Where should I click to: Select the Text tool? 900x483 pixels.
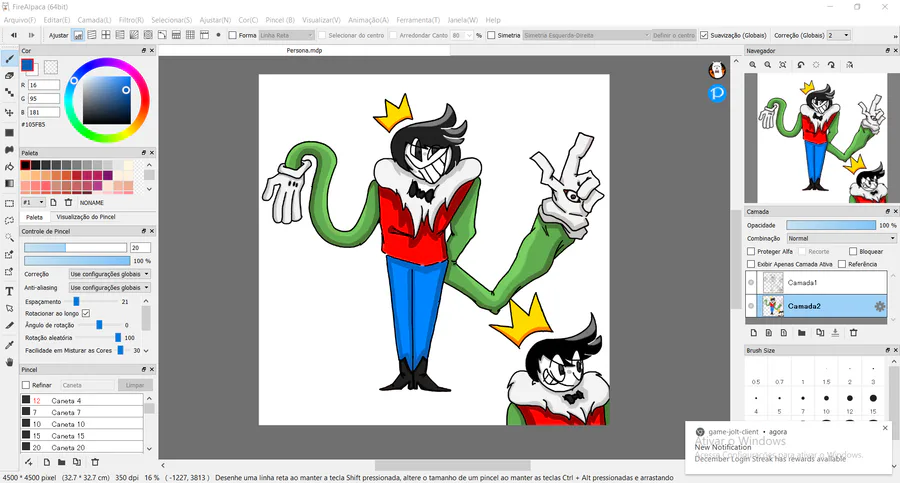[x=9, y=291]
